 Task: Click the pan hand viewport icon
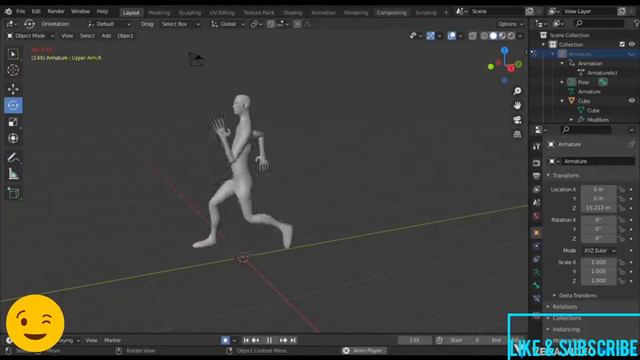coord(517,105)
